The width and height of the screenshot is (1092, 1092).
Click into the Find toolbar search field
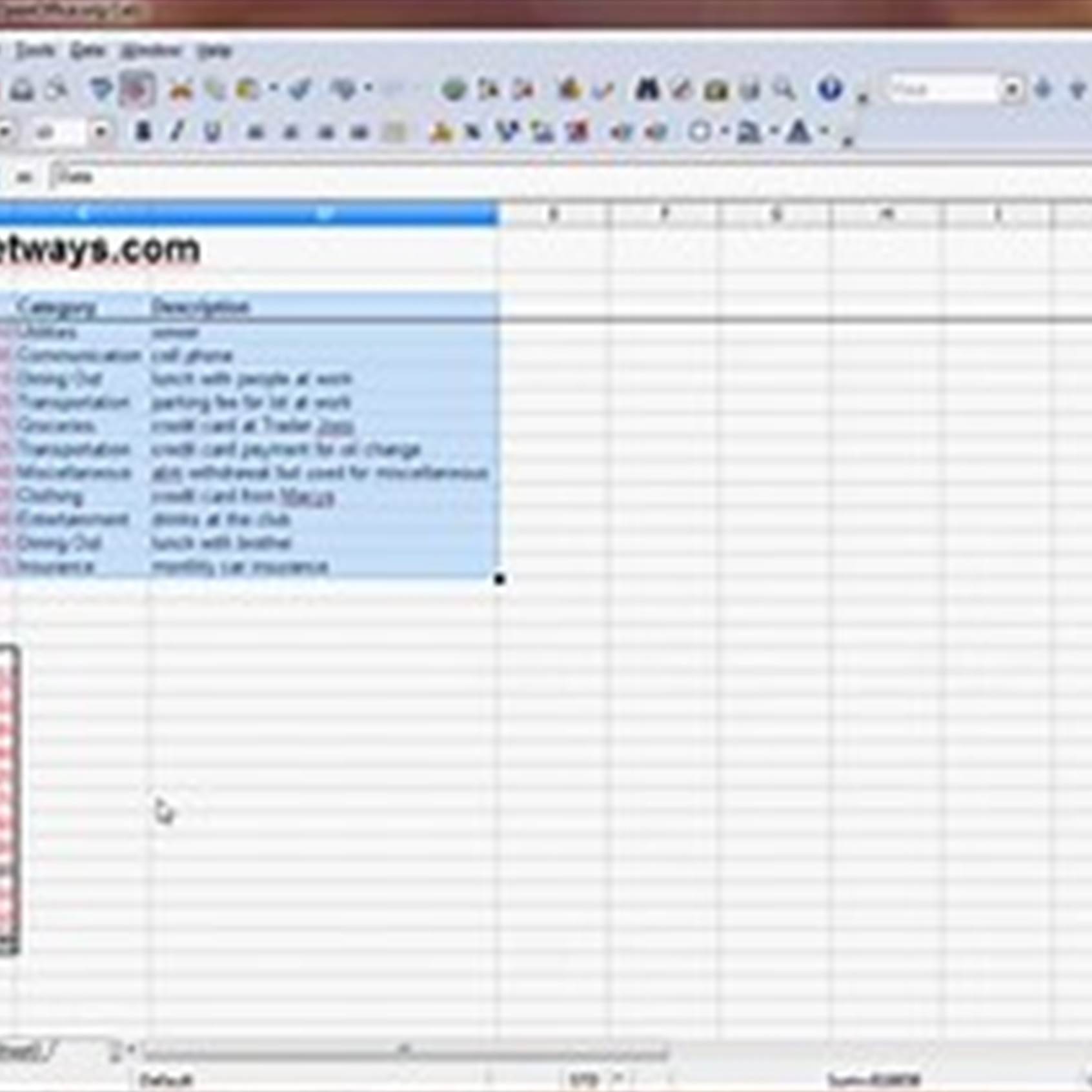tap(945, 90)
